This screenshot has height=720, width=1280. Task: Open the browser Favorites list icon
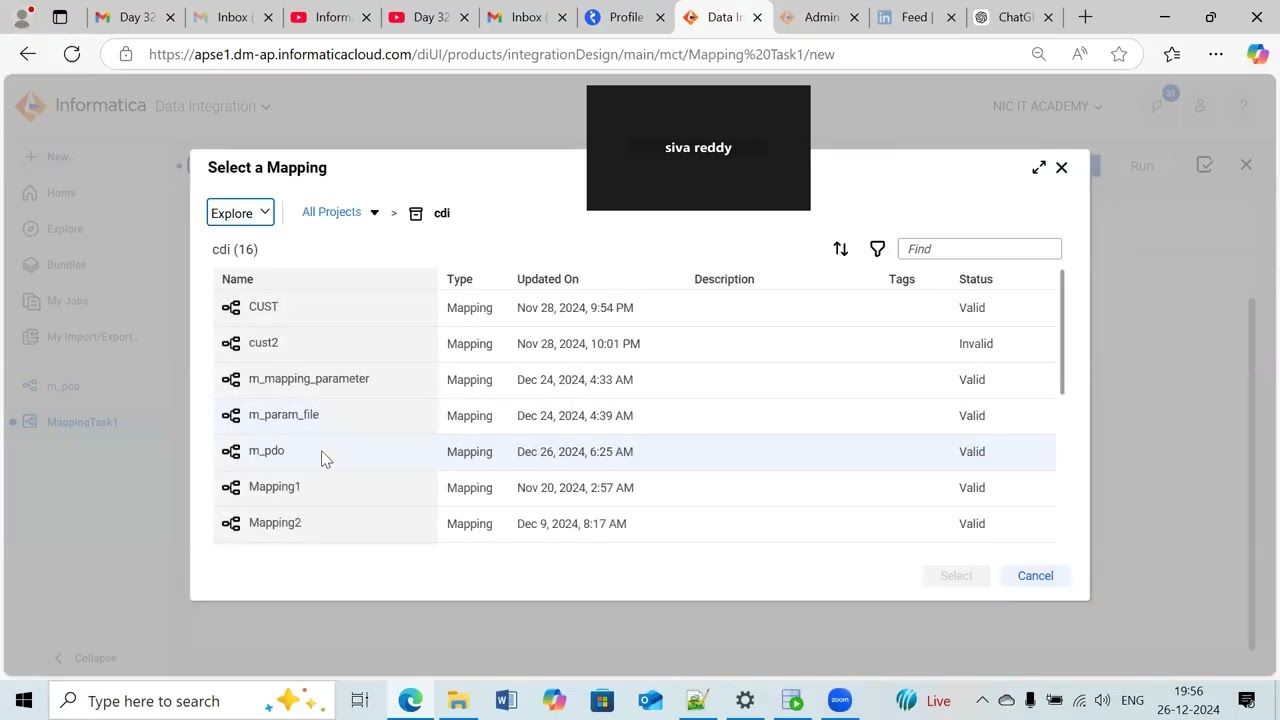(1172, 54)
